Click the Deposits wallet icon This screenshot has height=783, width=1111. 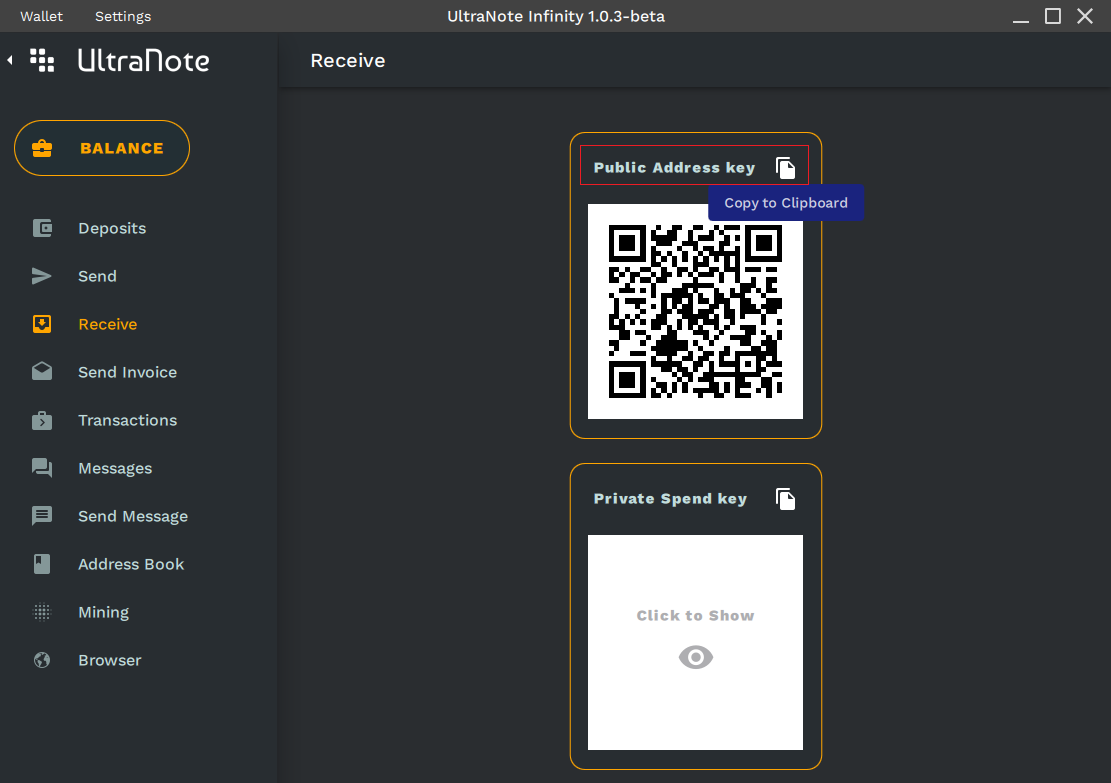pyautogui.click(x=42, y=228)
